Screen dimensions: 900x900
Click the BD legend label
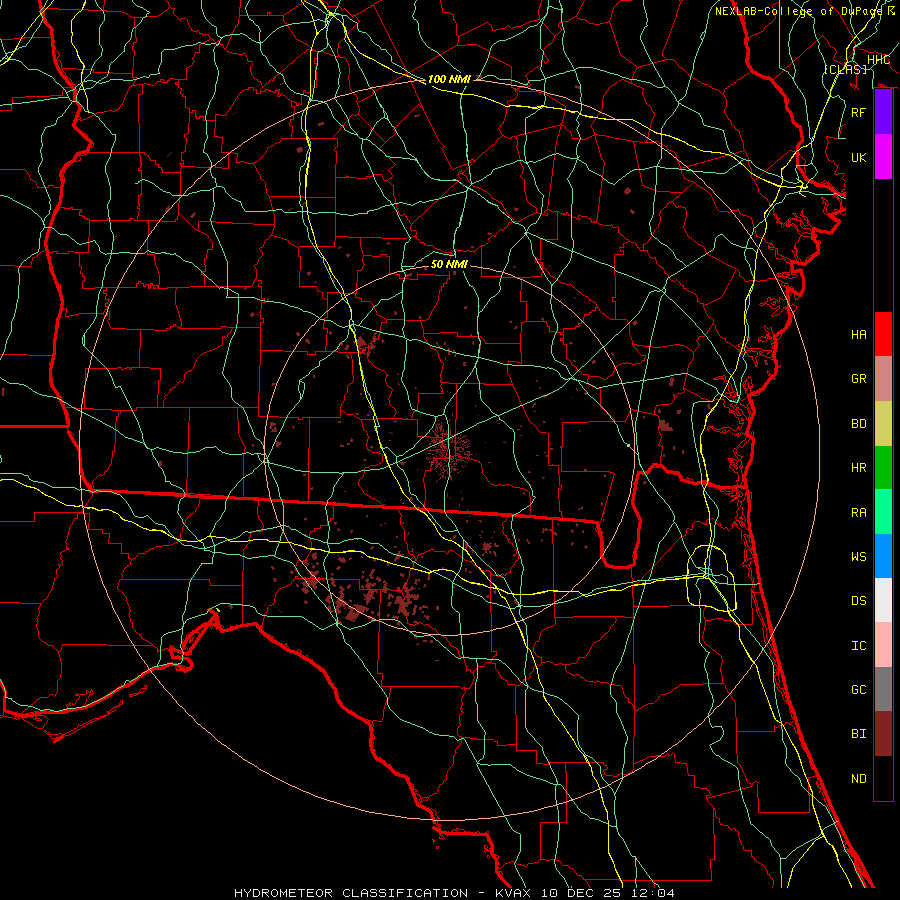[x=859, y=424]
